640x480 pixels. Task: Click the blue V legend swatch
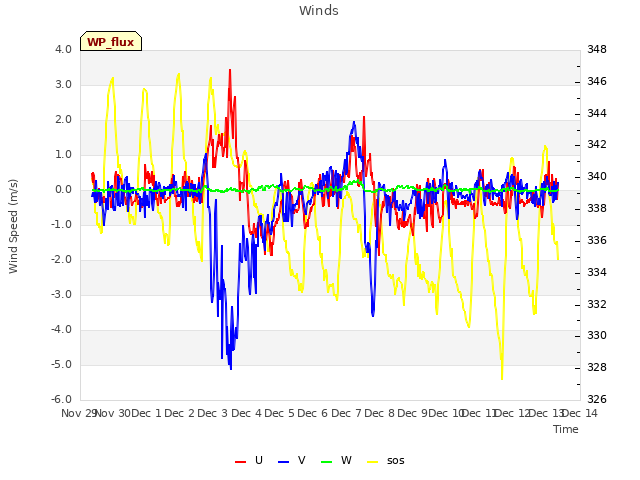click(283, 462)
